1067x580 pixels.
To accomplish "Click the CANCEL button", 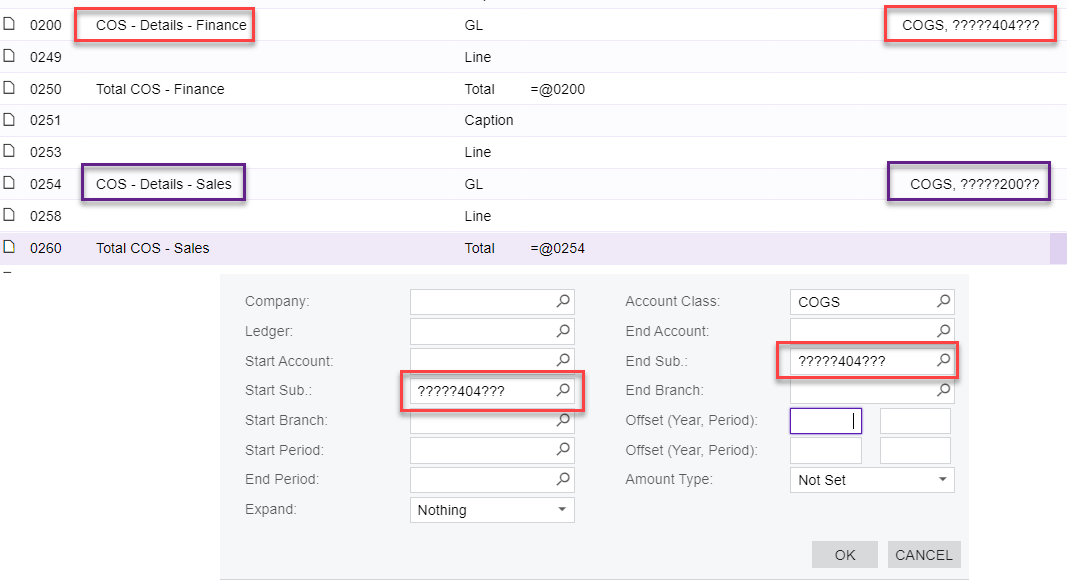I will (923, 555).
